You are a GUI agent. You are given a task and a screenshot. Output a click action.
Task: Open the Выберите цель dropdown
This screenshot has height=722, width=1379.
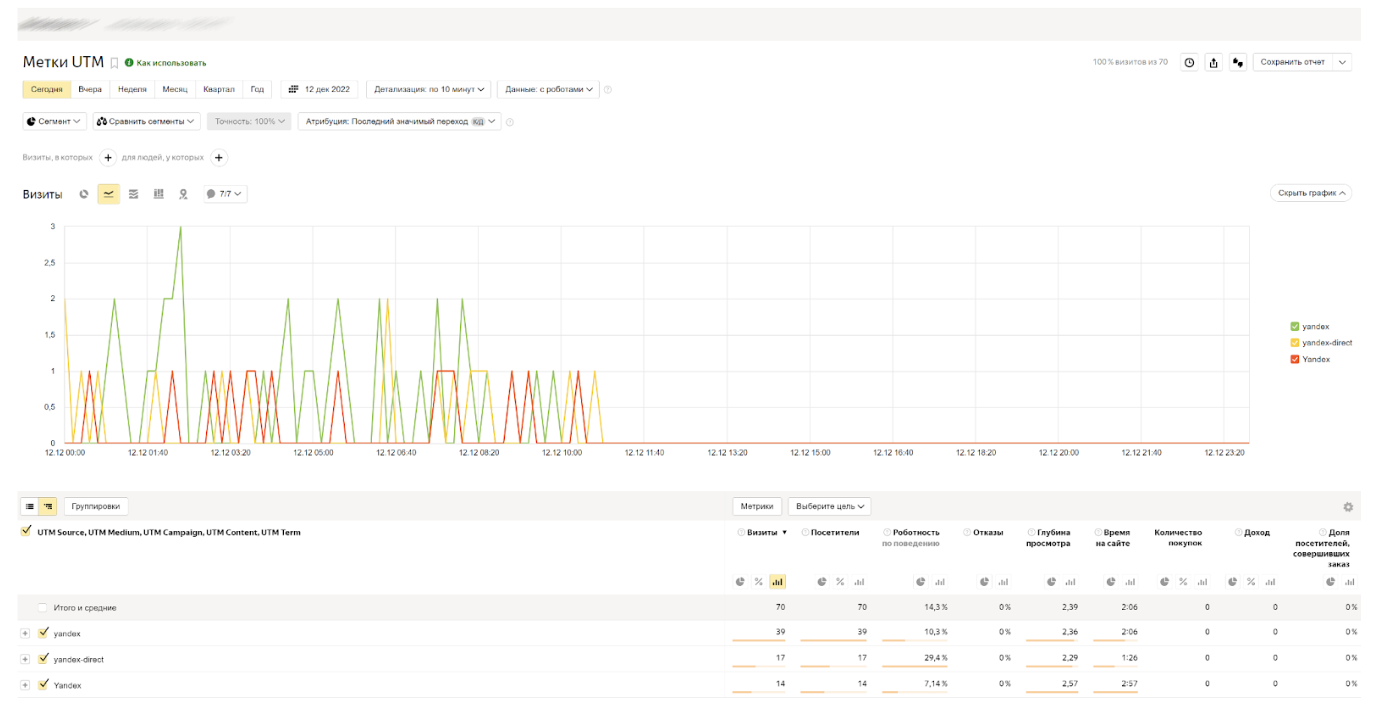pyautogui.click(x=829, y=507)
